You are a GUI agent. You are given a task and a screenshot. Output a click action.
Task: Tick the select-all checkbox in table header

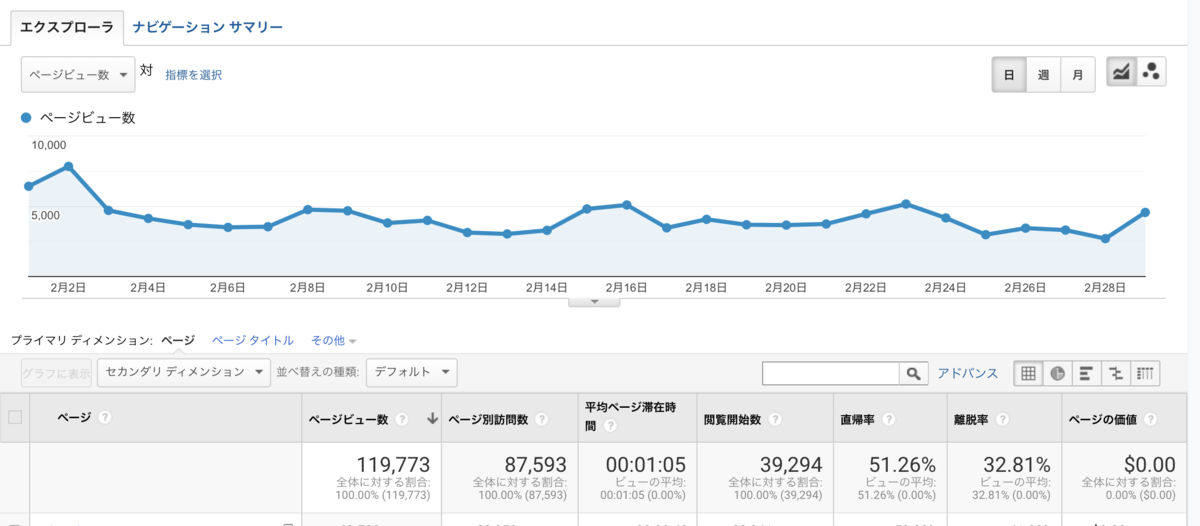click(15, 418)
